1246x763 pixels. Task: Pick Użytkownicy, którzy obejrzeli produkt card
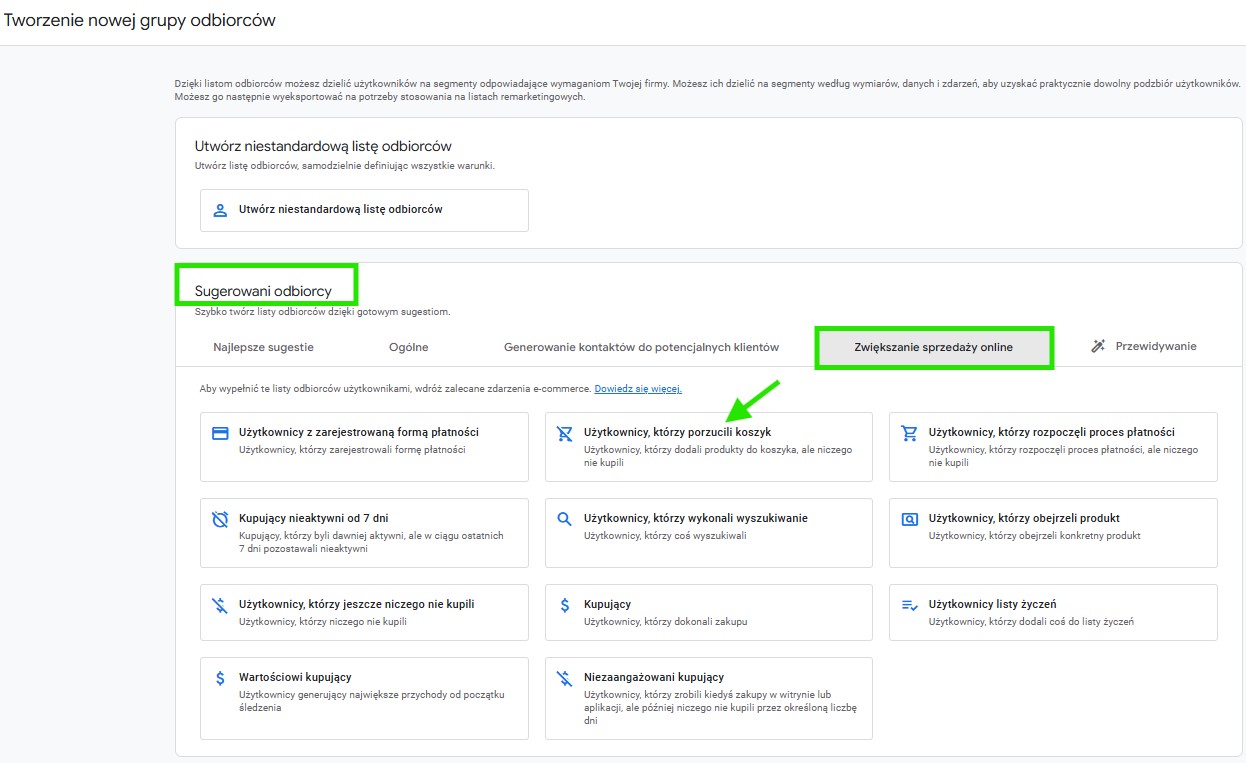coord(1053,533)
